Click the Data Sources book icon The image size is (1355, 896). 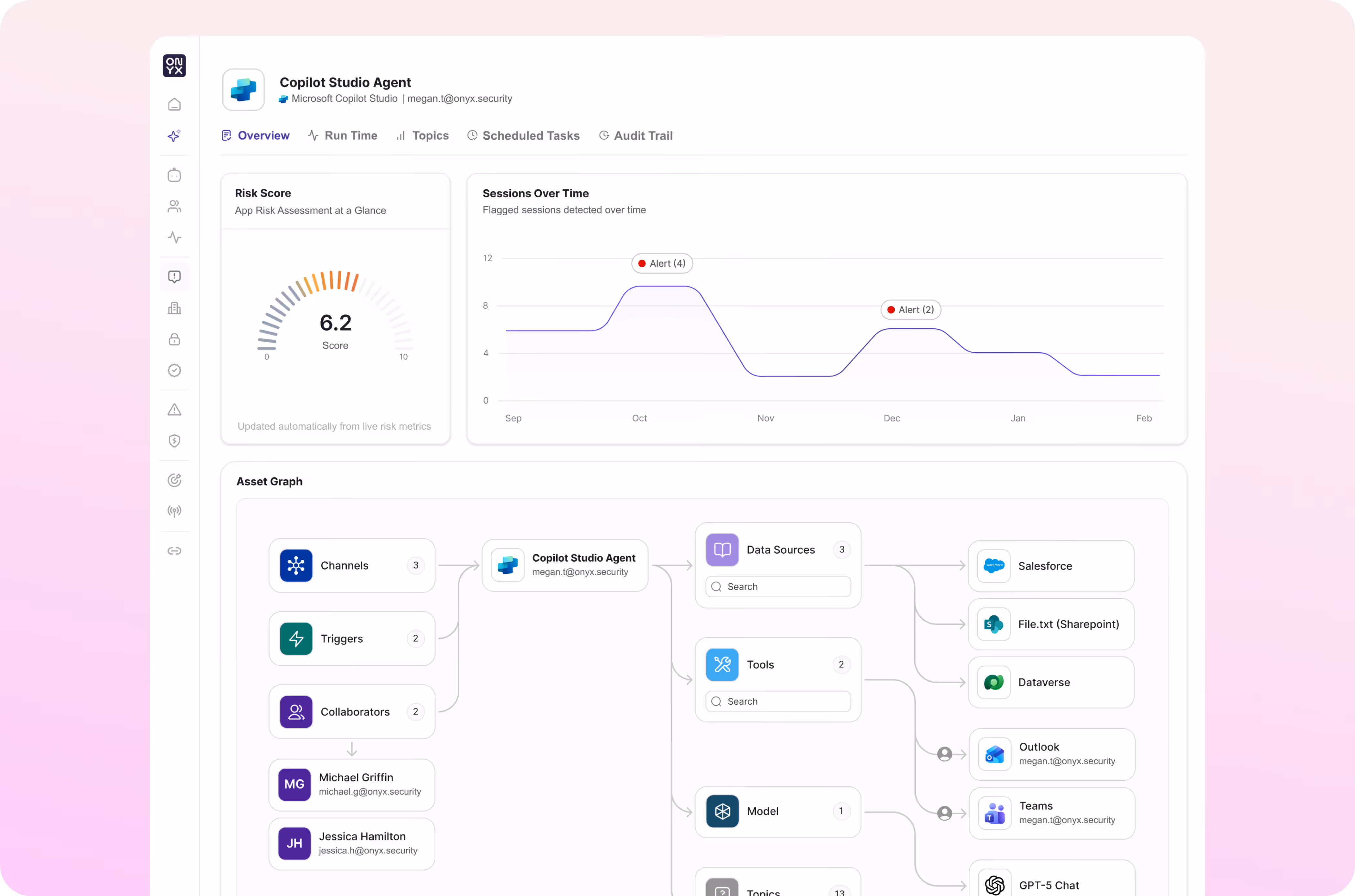[x=722, y=550]
